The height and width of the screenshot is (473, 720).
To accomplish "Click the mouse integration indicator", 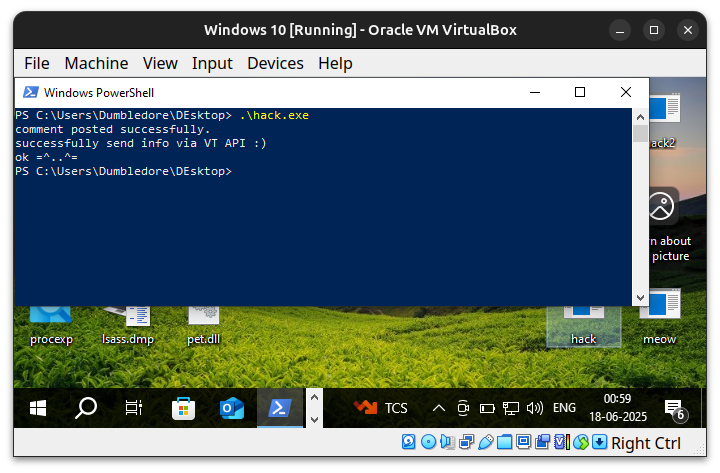I will (x=580, y=442).
